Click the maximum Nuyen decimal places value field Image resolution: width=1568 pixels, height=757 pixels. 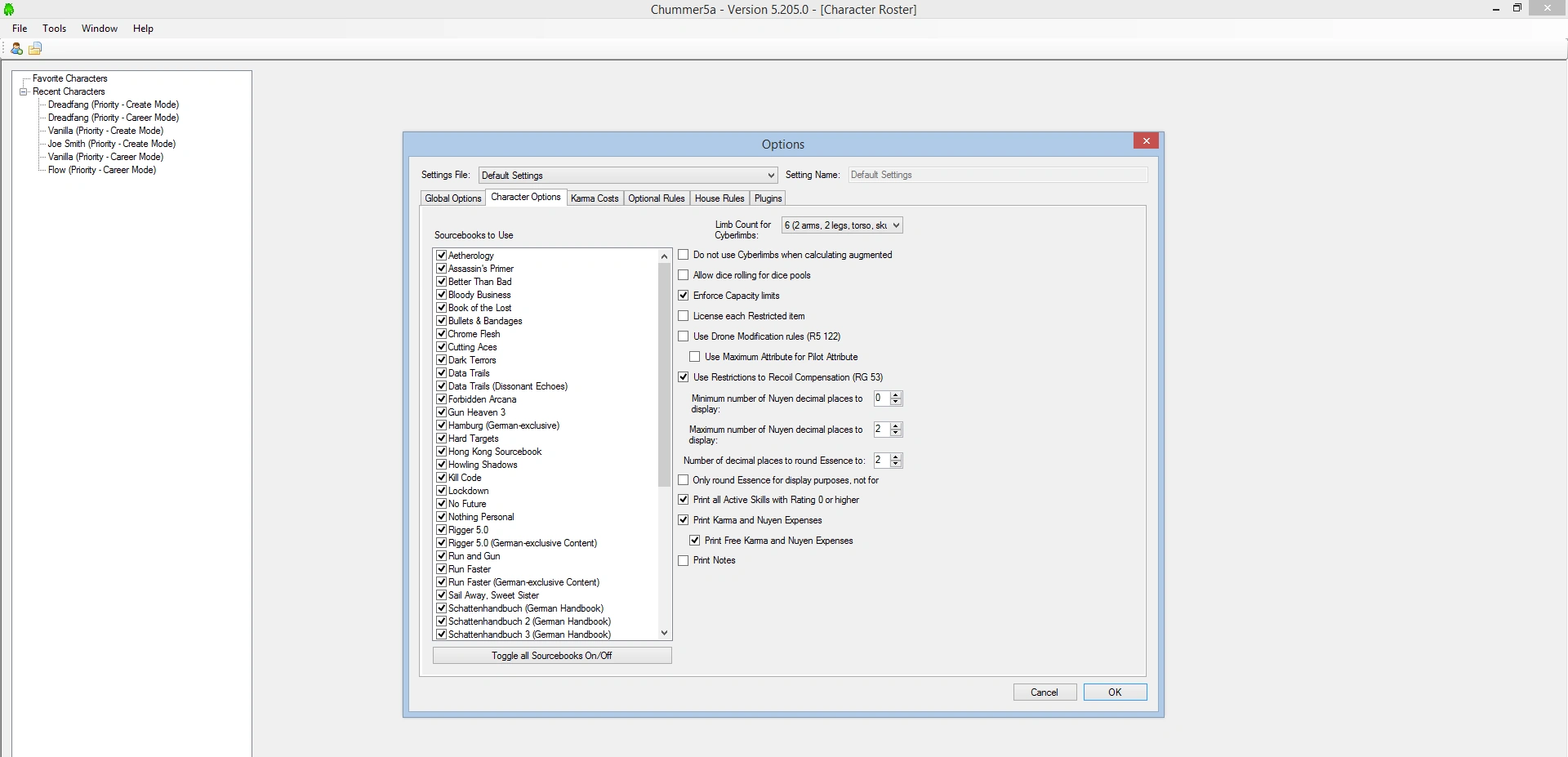click(x=881, y=430)
